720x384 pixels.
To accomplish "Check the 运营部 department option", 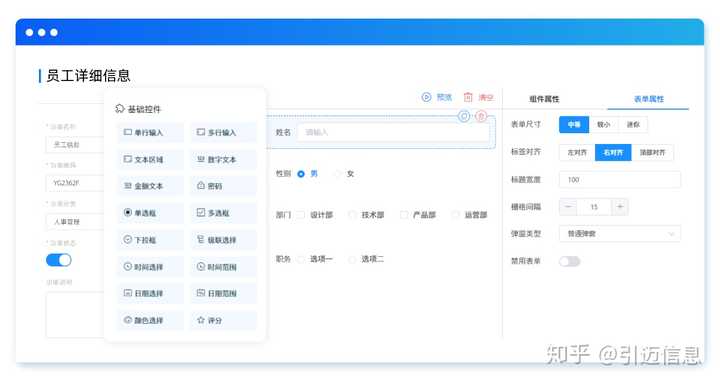I will pyautogui.click(x=456, y=215).
